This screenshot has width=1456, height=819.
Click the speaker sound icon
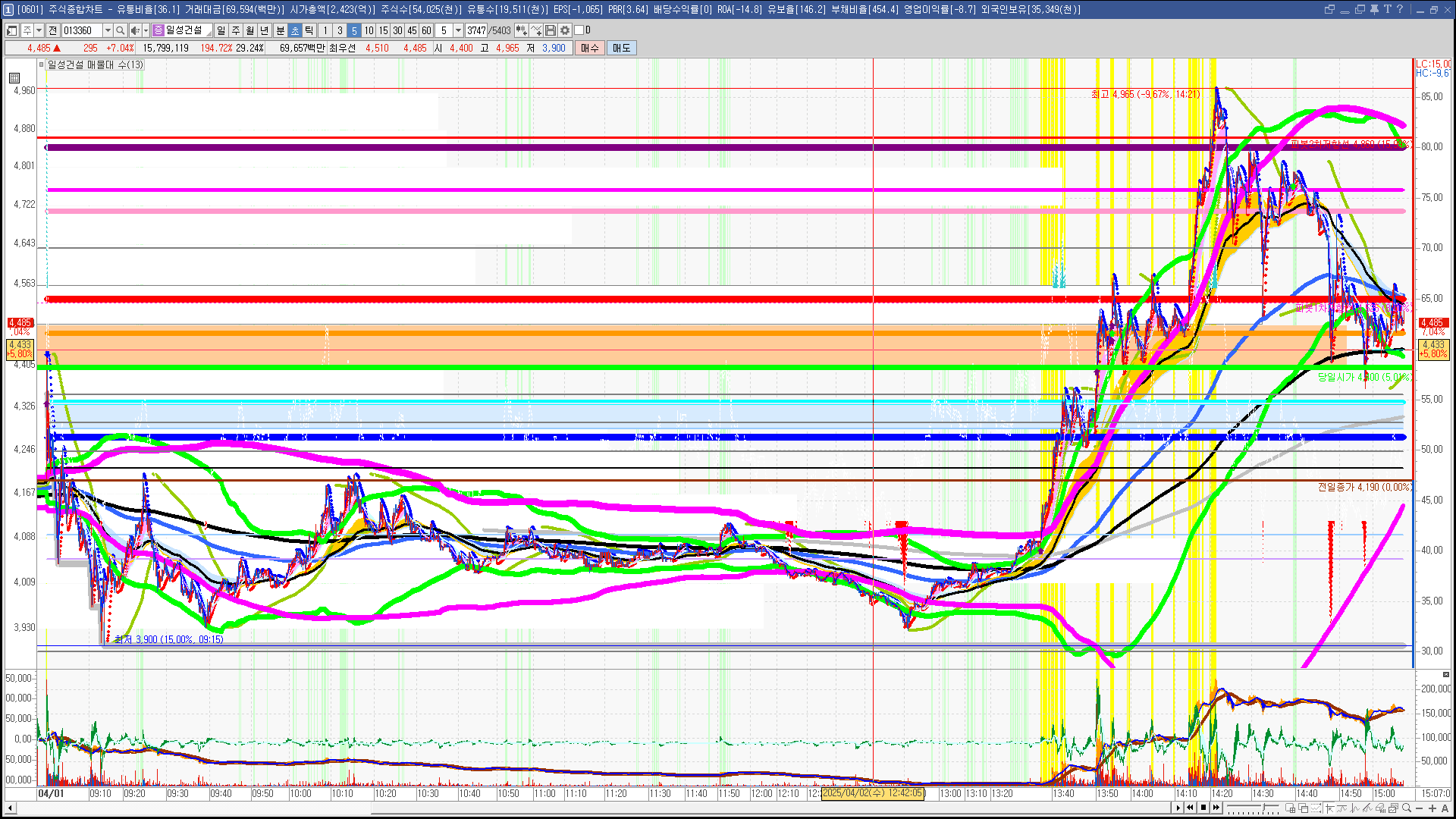click(134, 30)
